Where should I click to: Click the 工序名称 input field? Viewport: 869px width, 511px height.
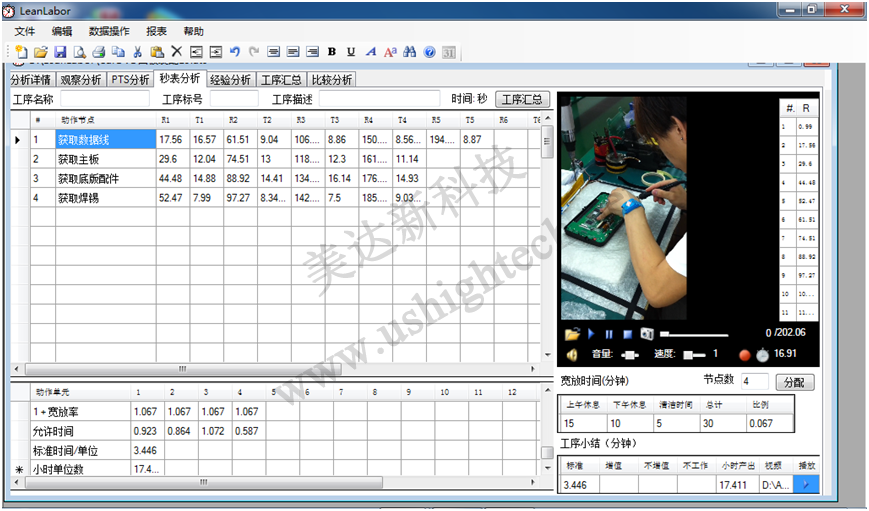coord(104,99)
